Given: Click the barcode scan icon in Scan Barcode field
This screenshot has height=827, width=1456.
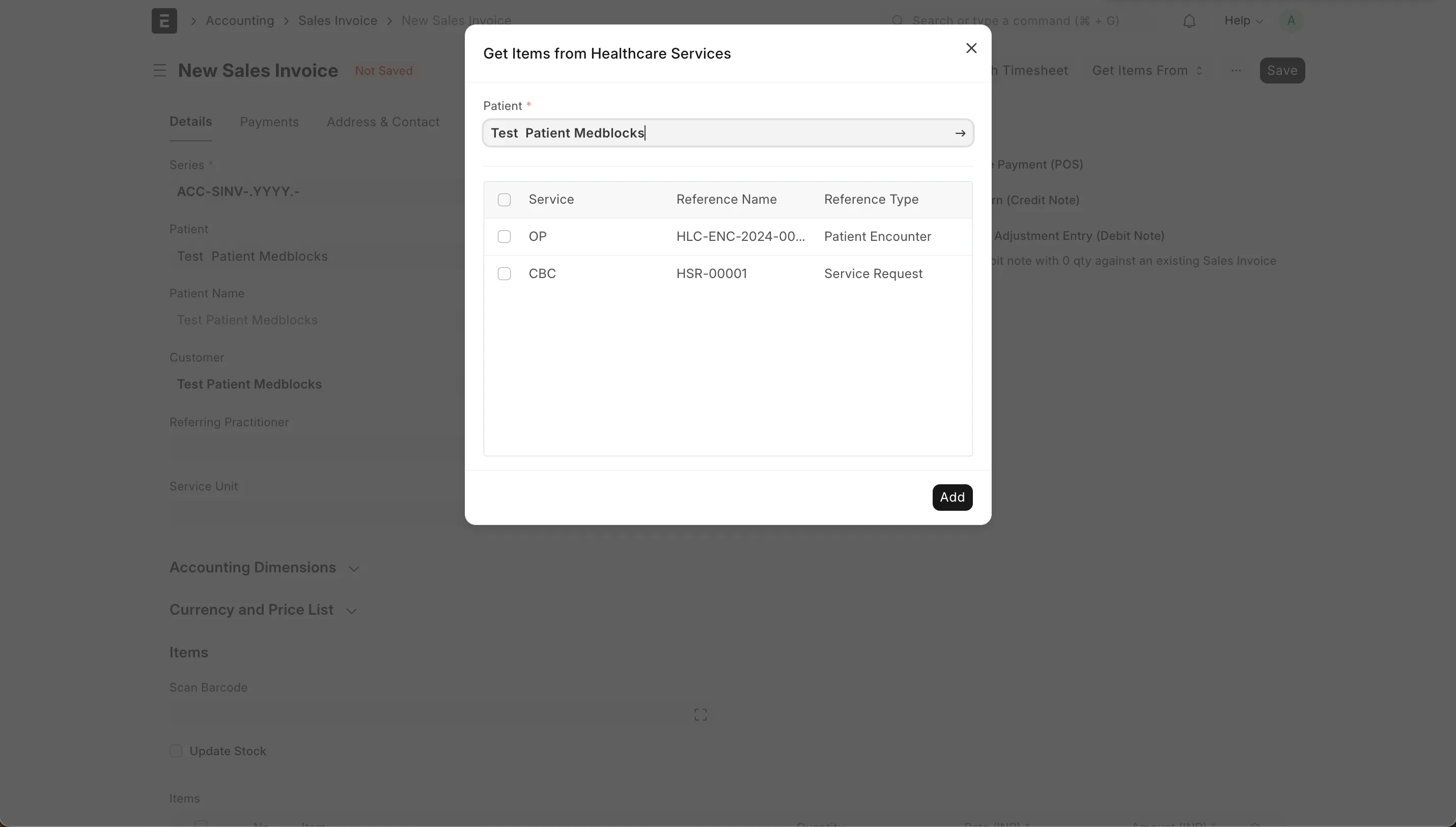Looking at the screenshot, I should [x=700, y=714].
